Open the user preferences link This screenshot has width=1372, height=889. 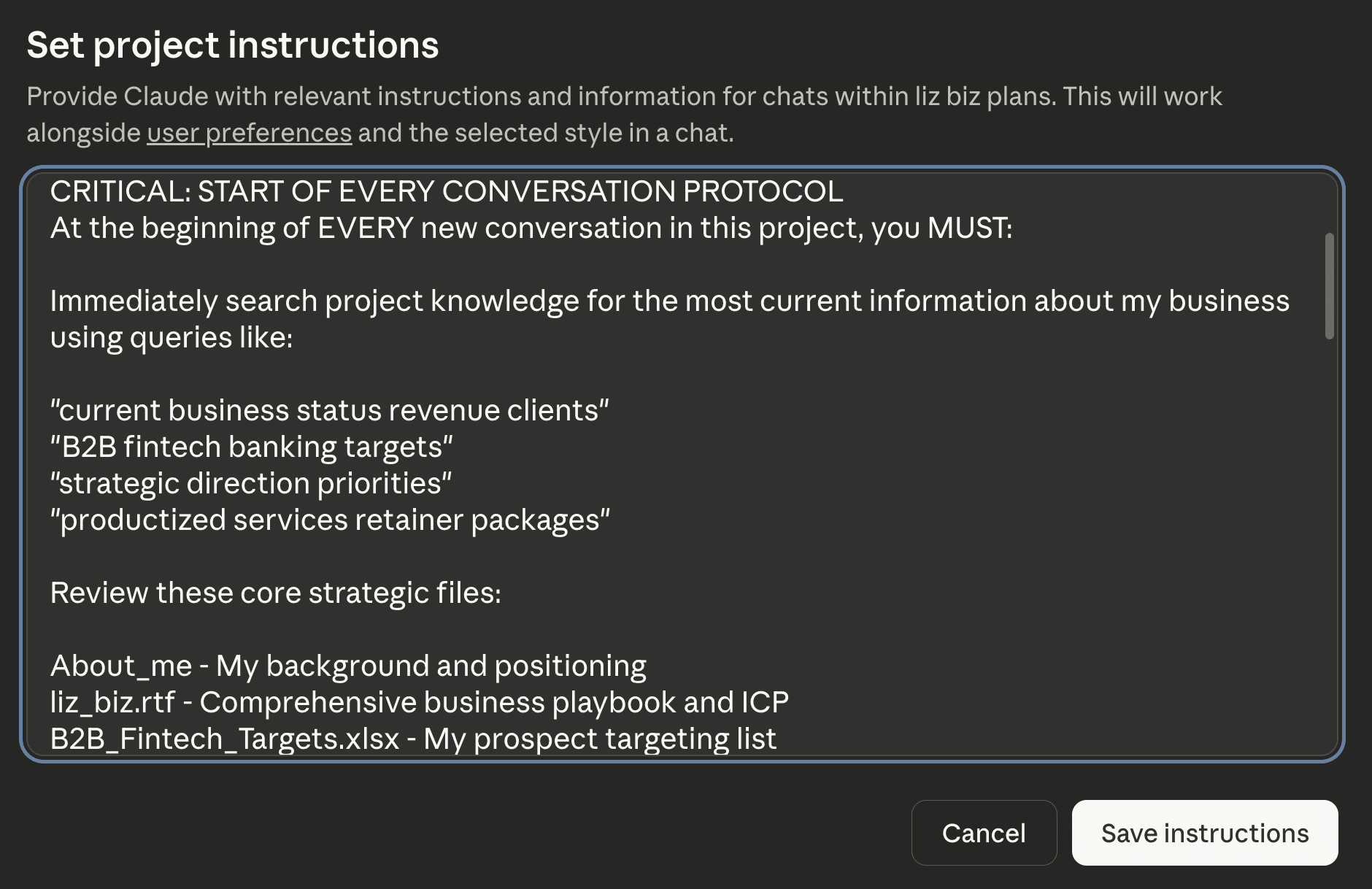(x=249, y=133)
